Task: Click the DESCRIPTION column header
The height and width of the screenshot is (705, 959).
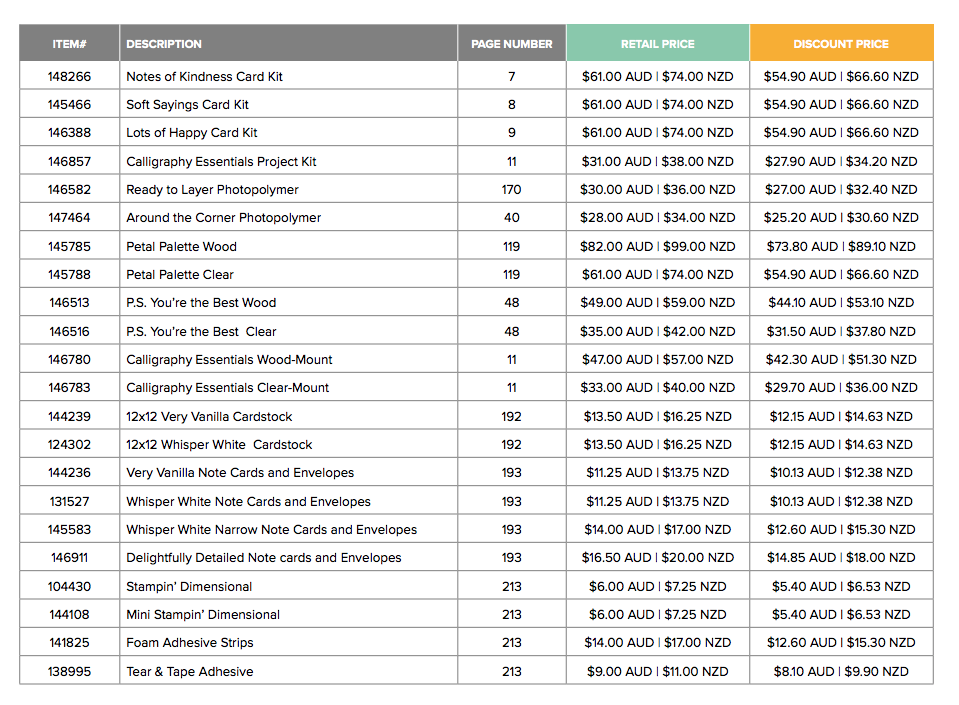Action: (164, 44)
